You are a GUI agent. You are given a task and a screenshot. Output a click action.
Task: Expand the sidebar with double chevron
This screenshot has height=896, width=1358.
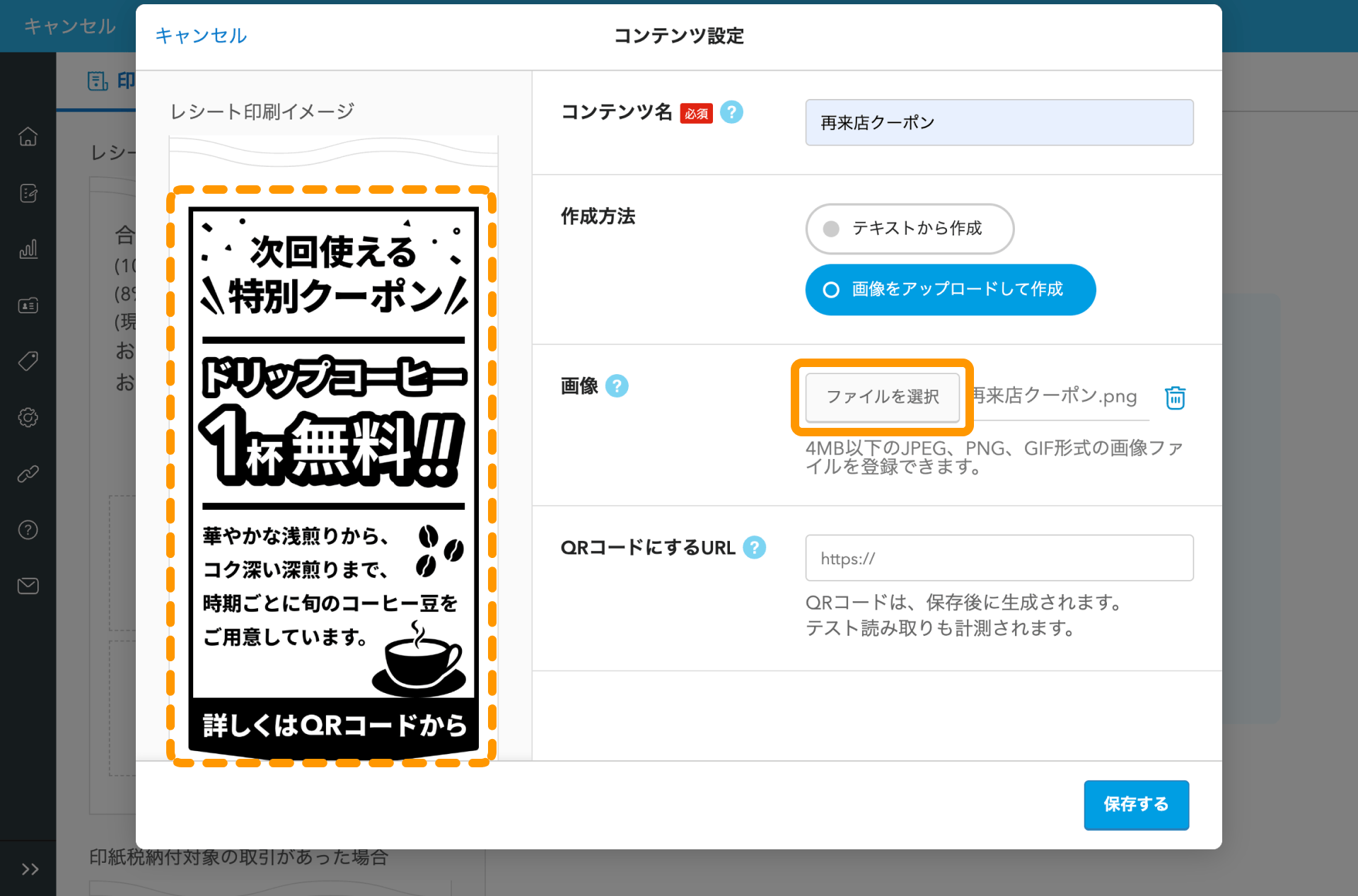[30, 869]
